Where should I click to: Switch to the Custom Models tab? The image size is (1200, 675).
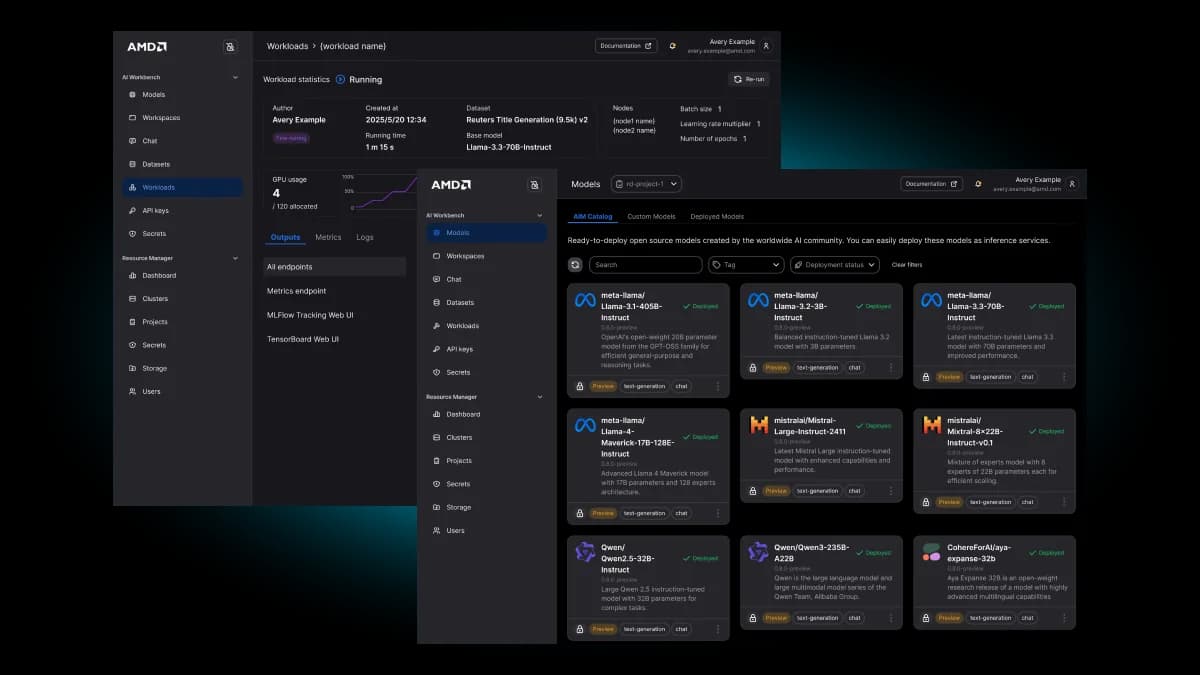point(651,216)
